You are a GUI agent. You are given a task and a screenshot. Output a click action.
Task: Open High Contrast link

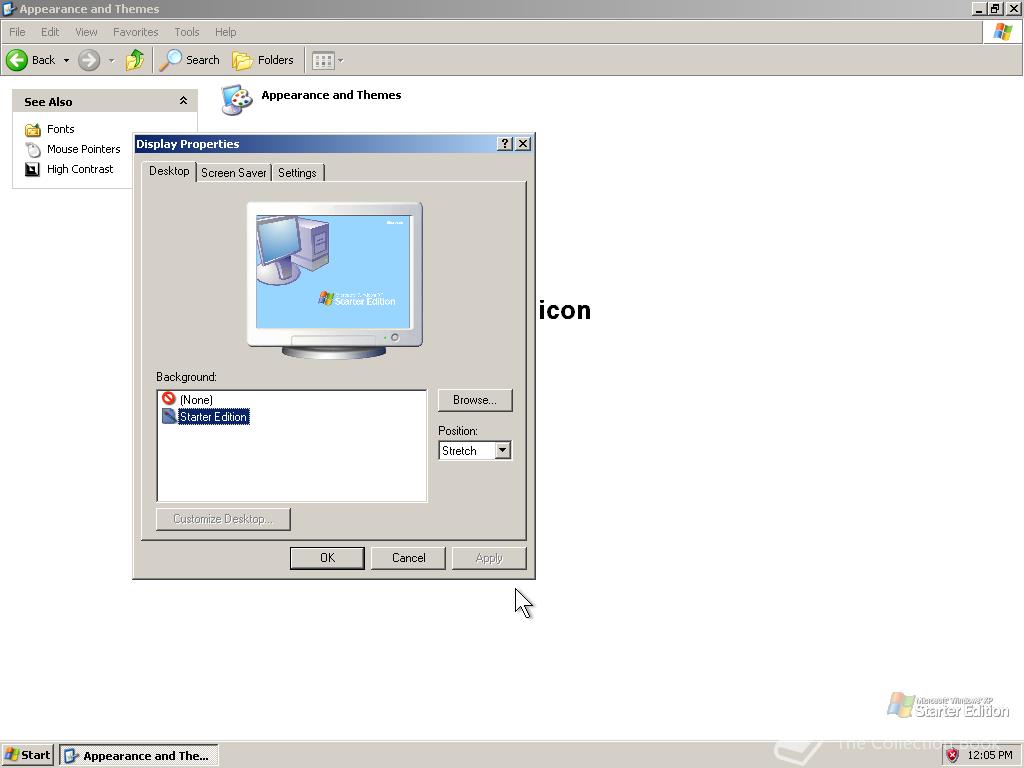click(80, 169)
